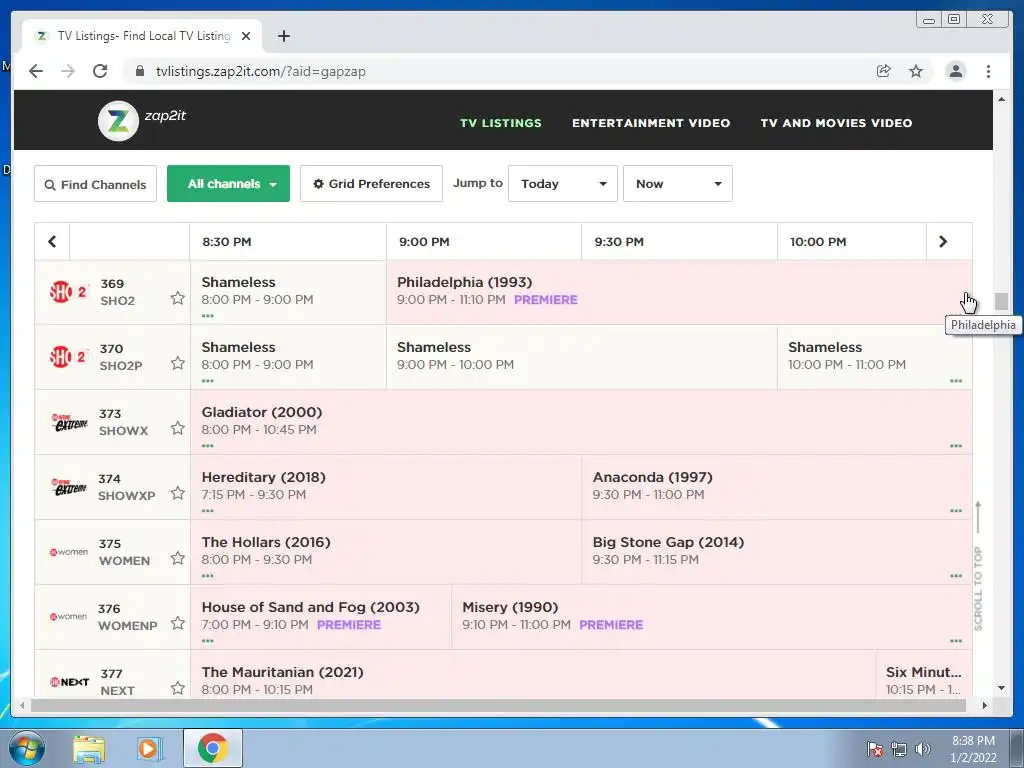Image resolution: width=1024 pixels, height=768 pixels.
Task: Favorite channel 373 SHOWX with star
Action: coord(178,428)
